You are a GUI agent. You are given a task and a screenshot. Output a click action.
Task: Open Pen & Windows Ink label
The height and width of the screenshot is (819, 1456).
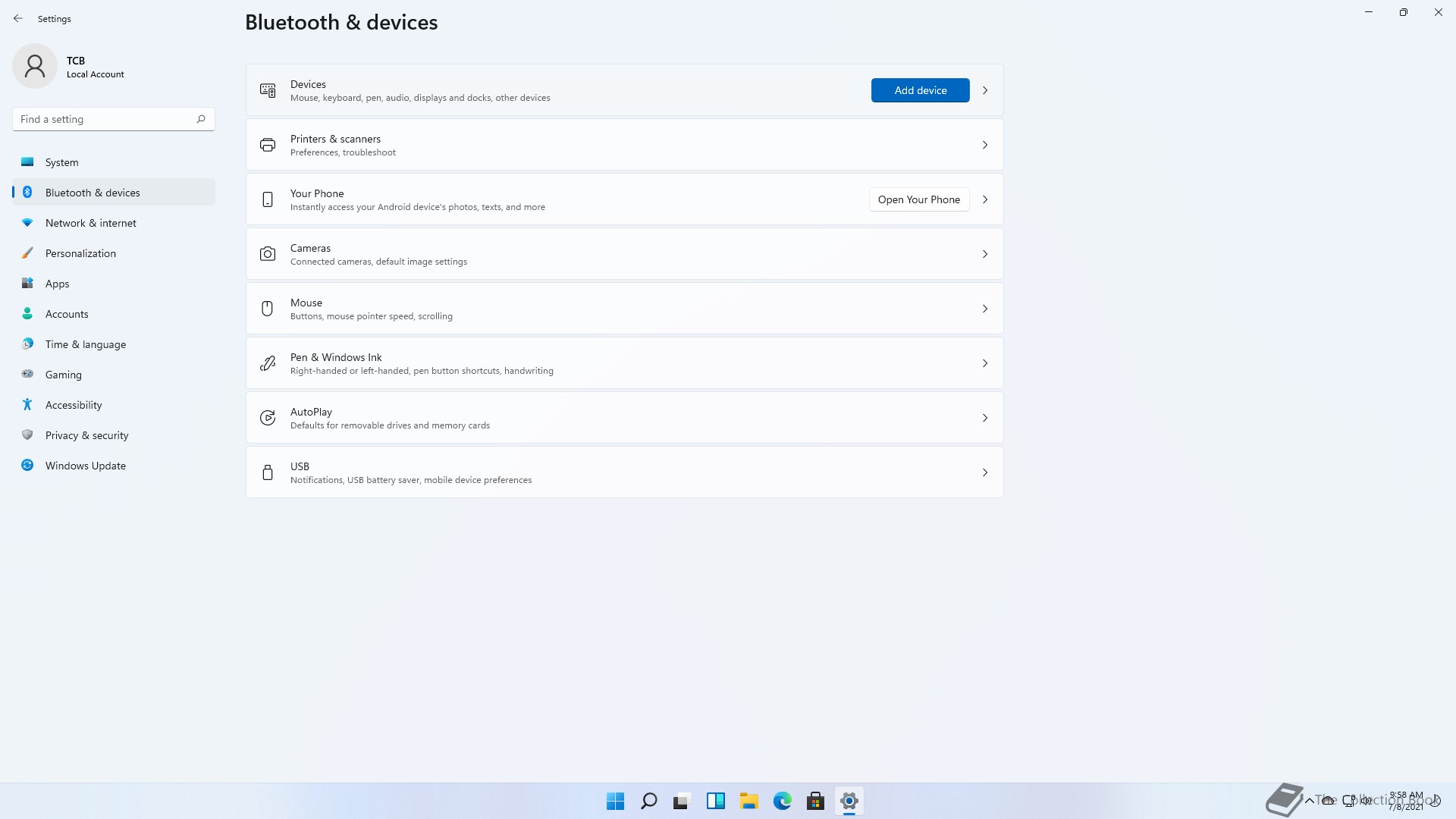coord(336,357)
